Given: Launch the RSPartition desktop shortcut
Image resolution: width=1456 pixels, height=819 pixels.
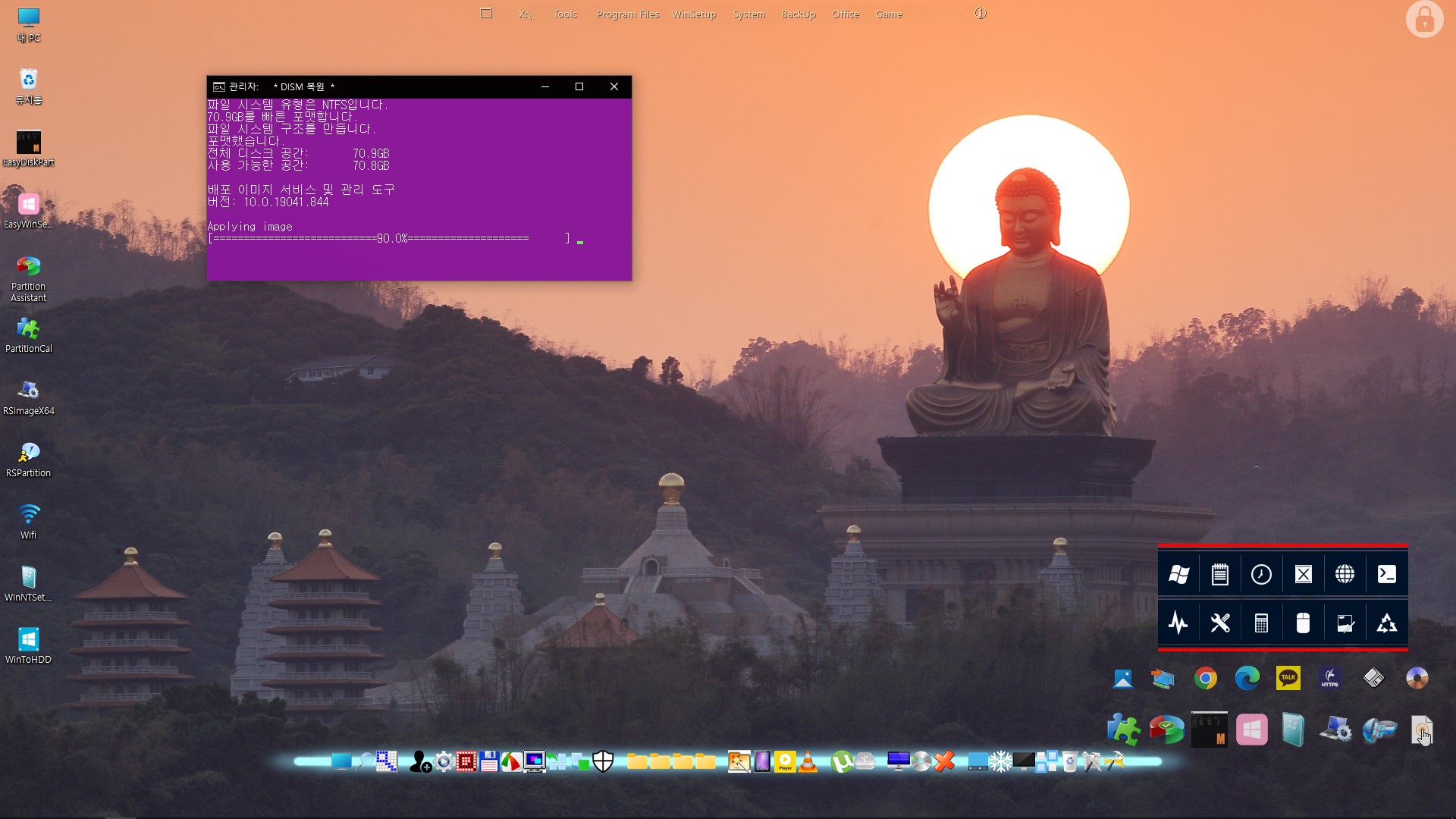Looking at the screenshot, I should tap(29, 460).
